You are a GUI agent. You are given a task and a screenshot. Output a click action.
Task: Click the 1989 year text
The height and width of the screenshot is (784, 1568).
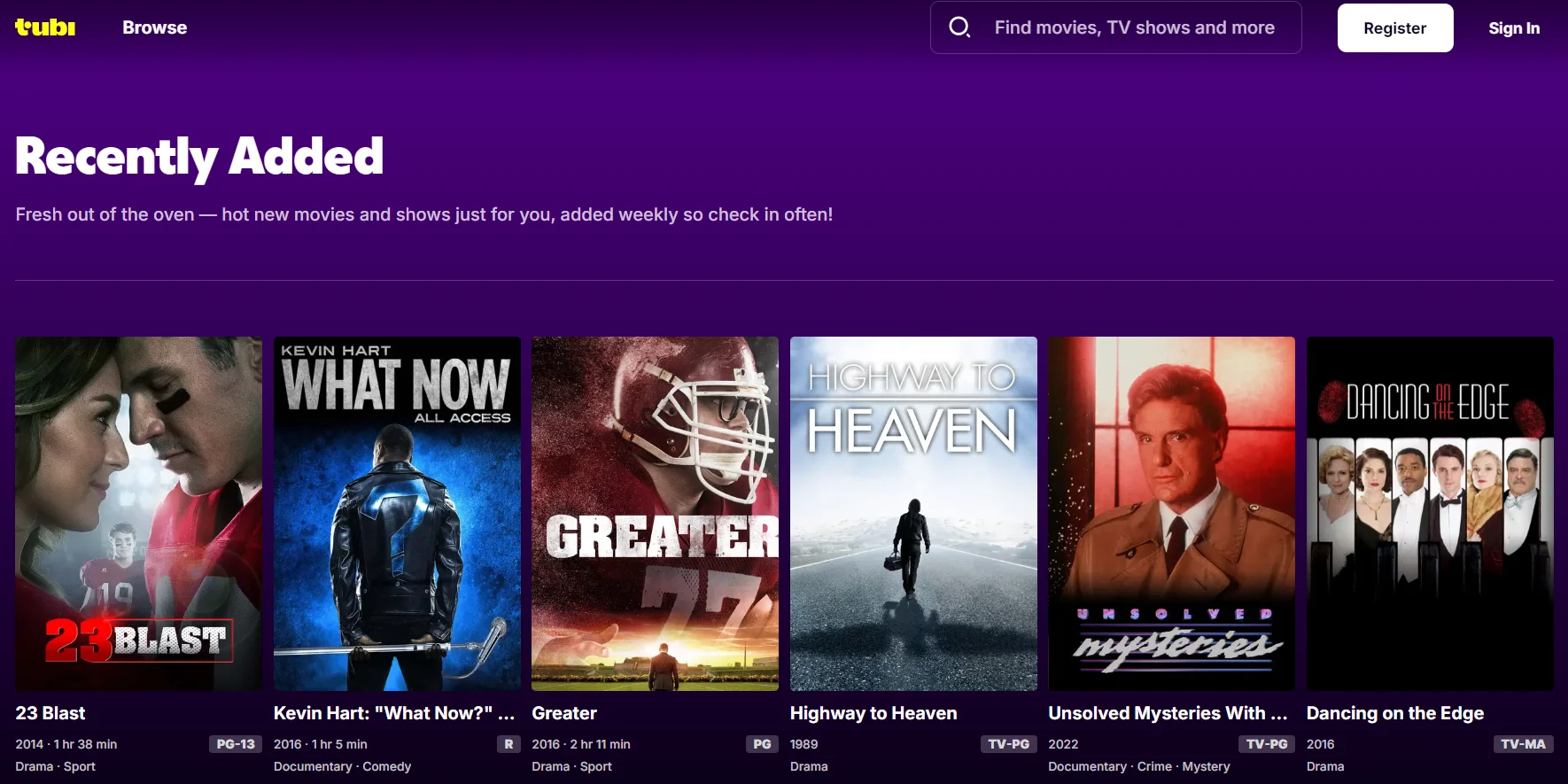(804, 744)
